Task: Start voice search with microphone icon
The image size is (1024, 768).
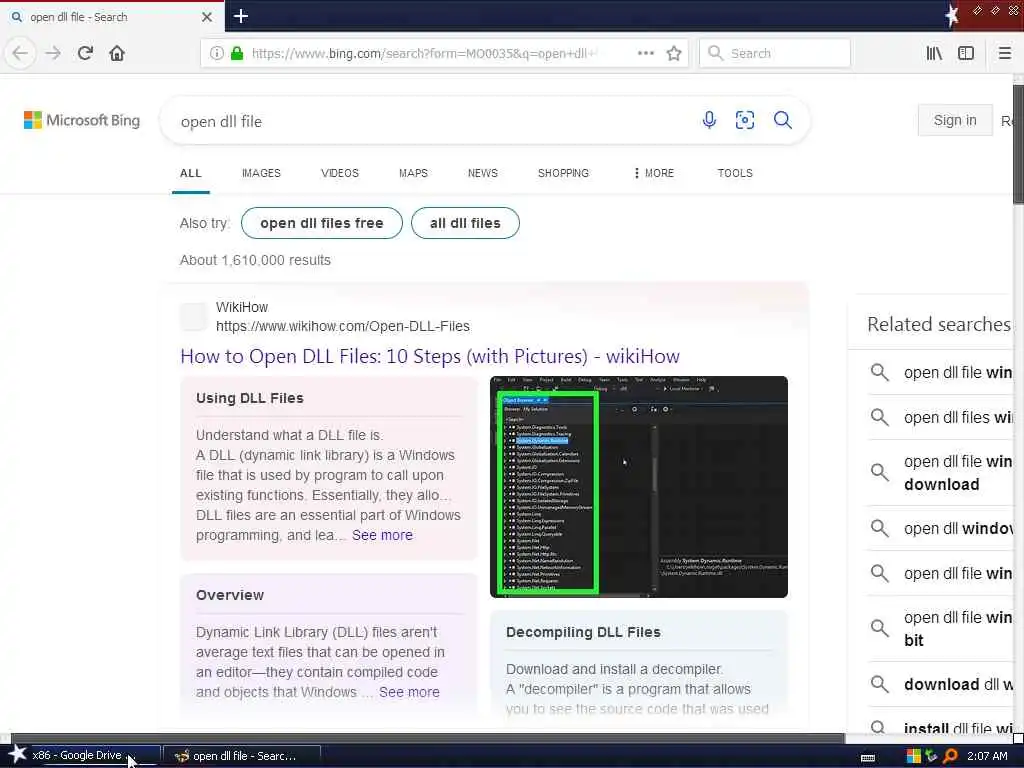Action: (x=709, y=120)
